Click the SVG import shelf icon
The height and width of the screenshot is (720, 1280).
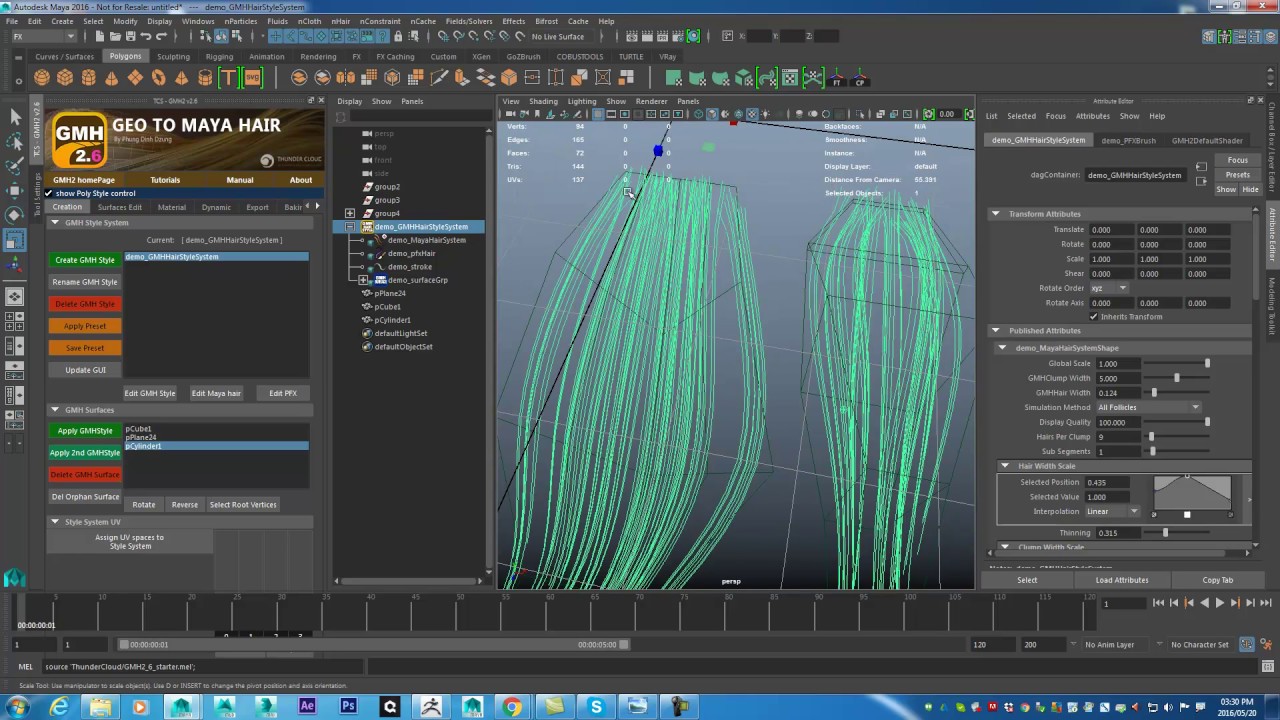coord(252,78)
